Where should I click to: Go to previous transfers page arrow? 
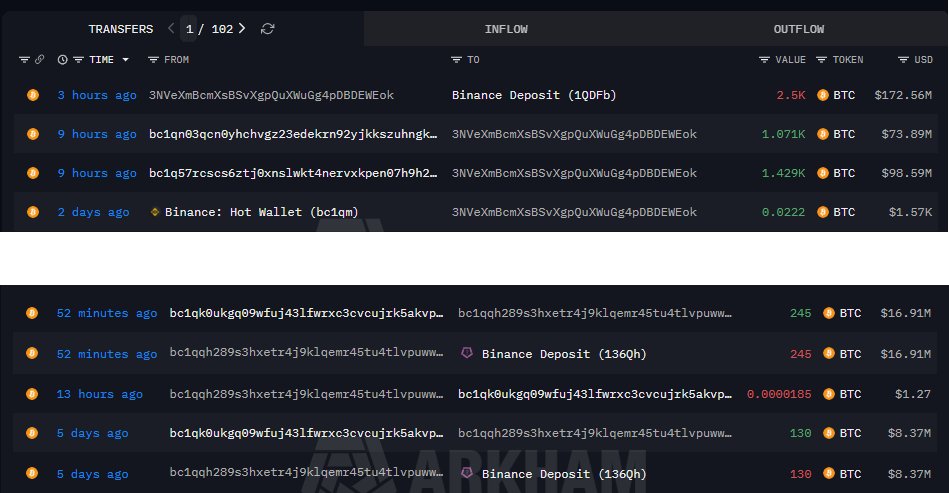[x=171, y=28]
